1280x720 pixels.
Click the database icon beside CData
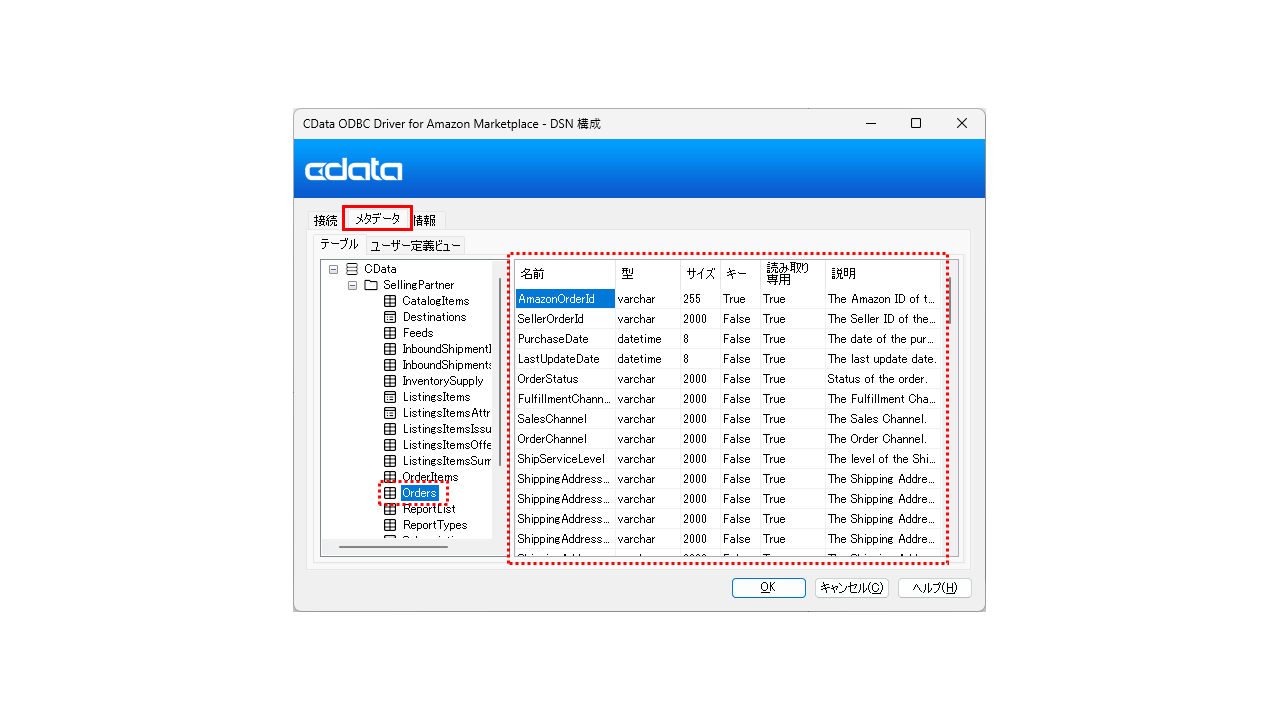[351, 269]
